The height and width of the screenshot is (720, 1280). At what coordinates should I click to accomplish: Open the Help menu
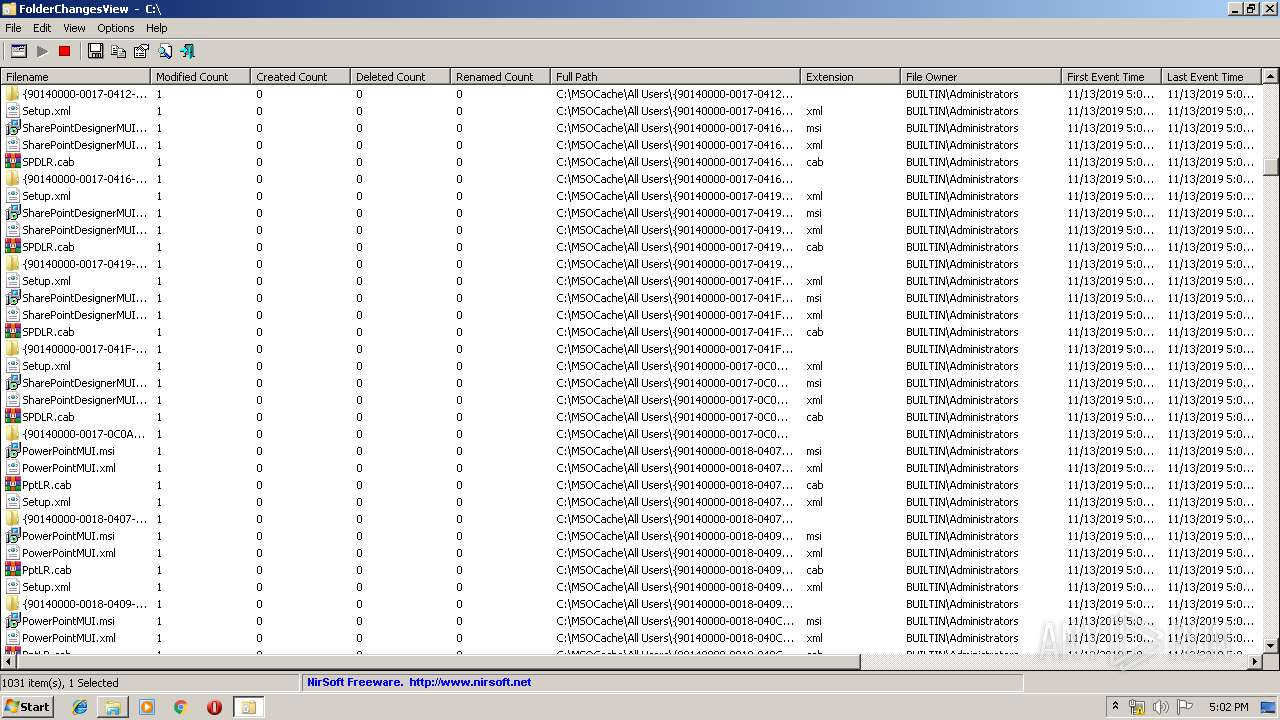[x=157, y=28]
